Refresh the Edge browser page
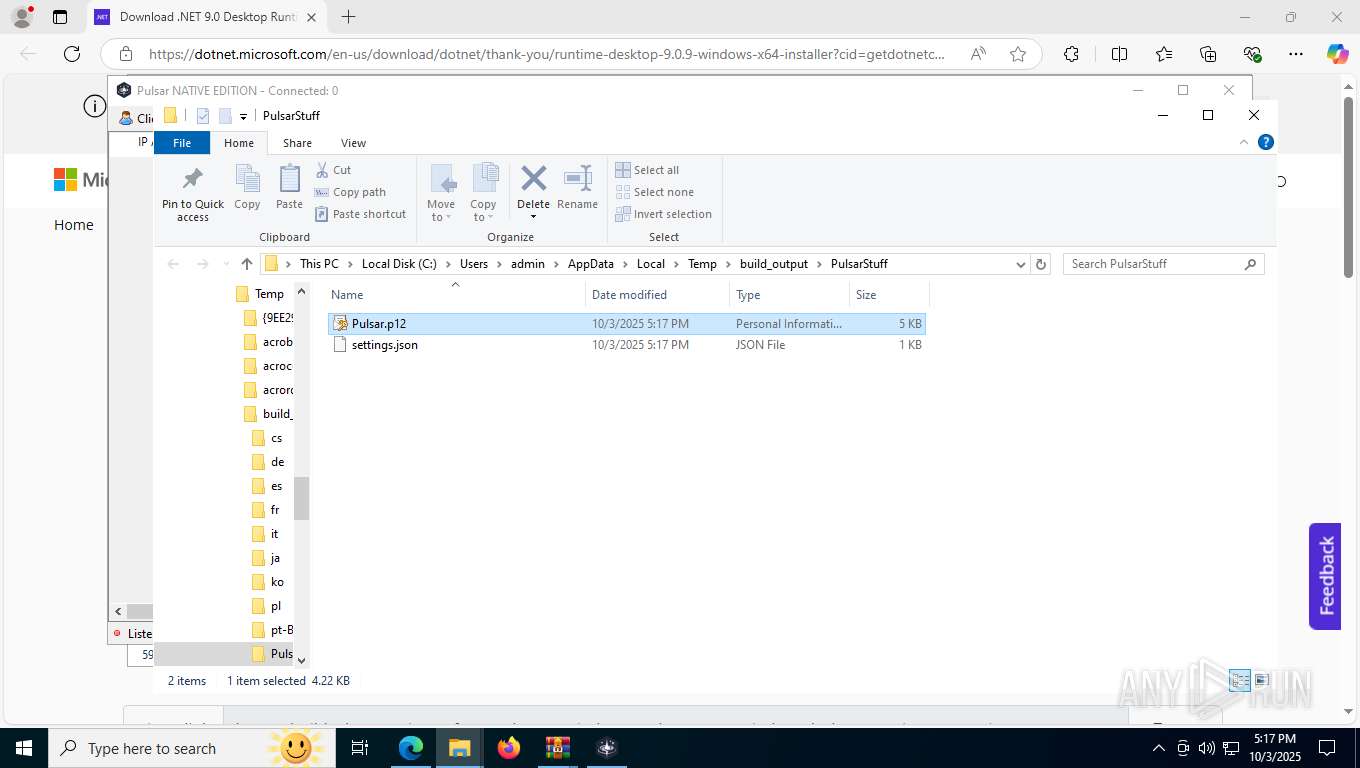The image size is (1360, 768). [72, 54]
